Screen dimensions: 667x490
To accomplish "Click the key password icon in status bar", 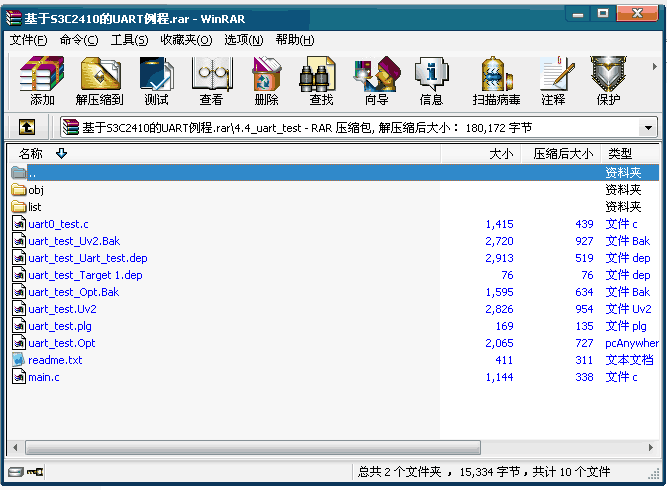I will point(35,472).
